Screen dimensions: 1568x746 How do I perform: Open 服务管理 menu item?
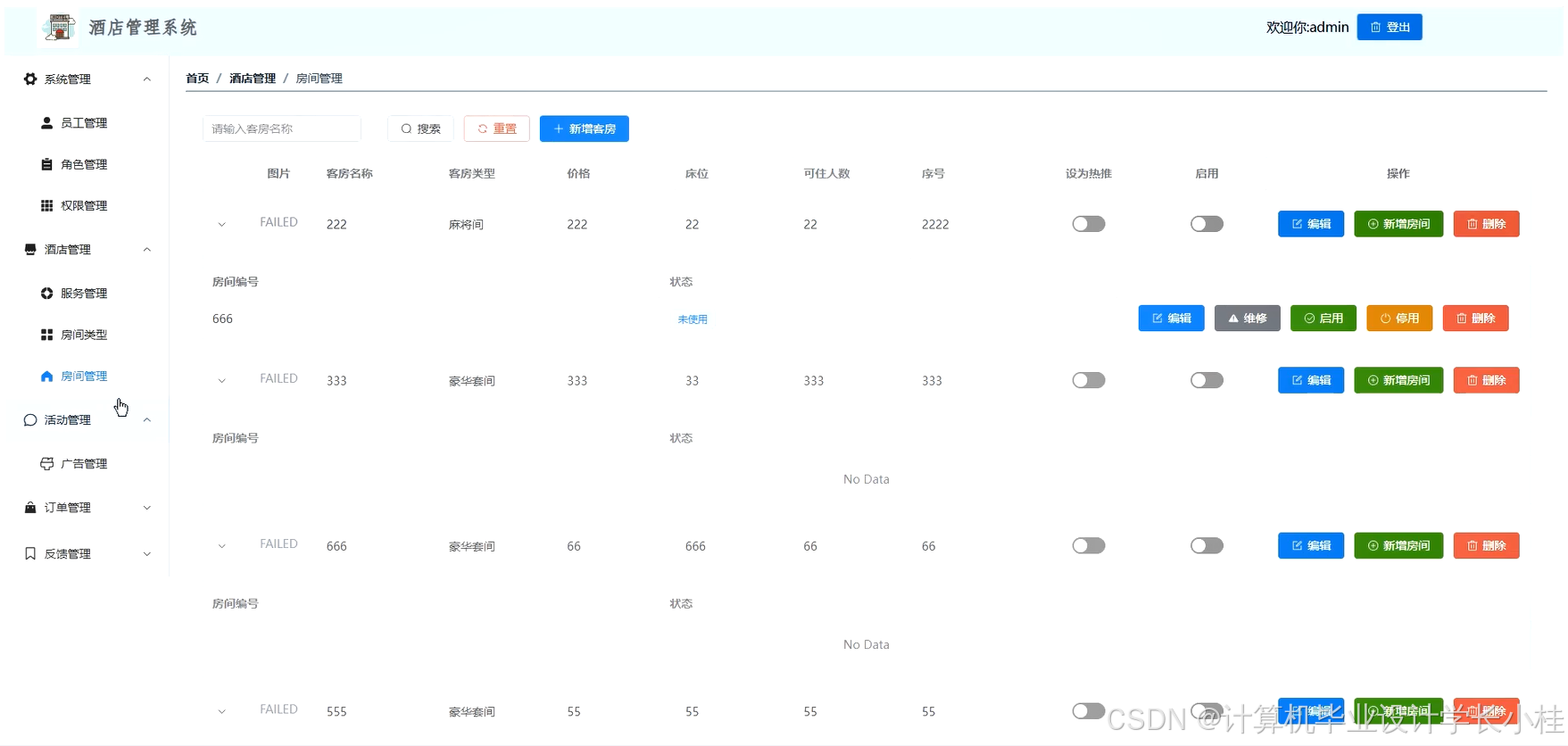86,294
